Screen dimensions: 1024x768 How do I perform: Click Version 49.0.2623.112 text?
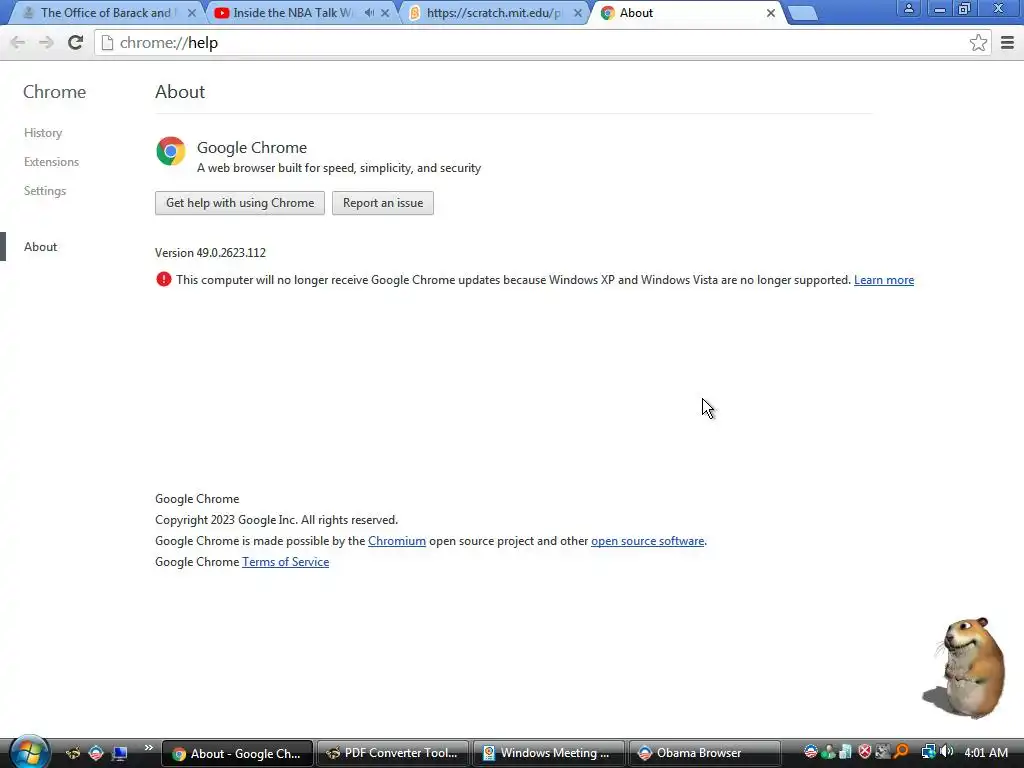(210, 253)
